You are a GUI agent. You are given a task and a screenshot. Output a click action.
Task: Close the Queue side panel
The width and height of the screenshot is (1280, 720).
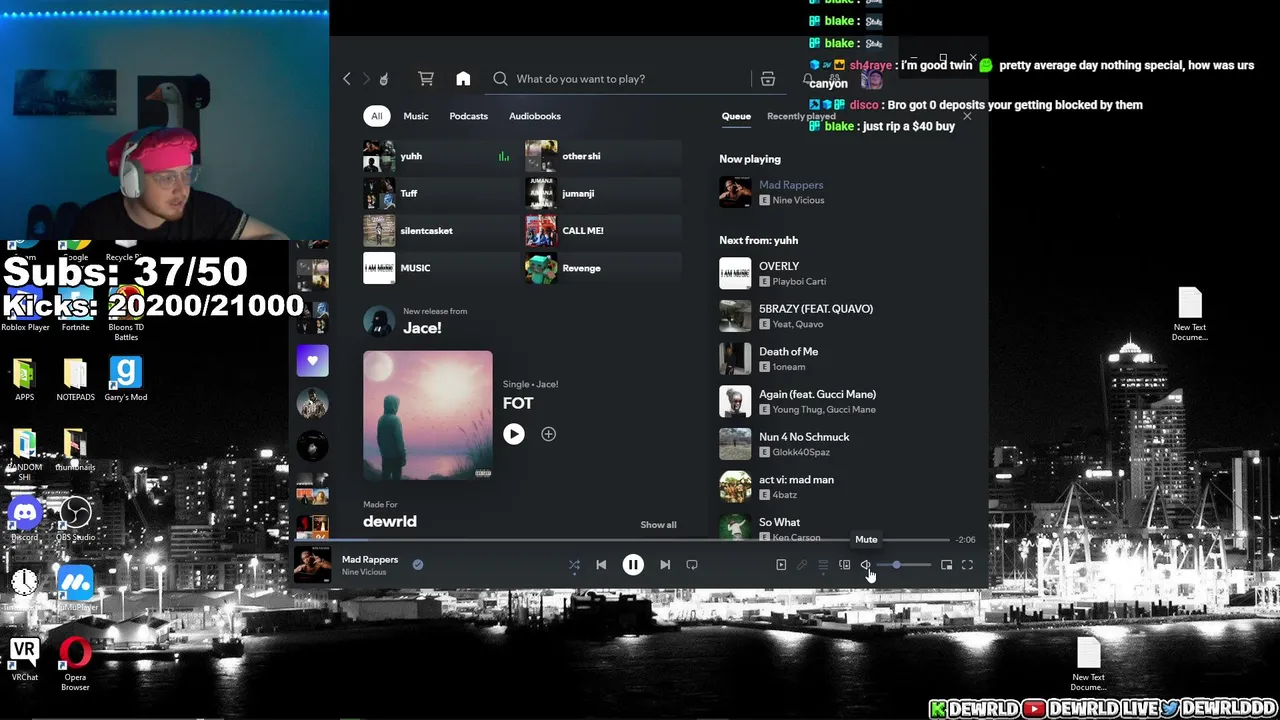pos(967,116)
